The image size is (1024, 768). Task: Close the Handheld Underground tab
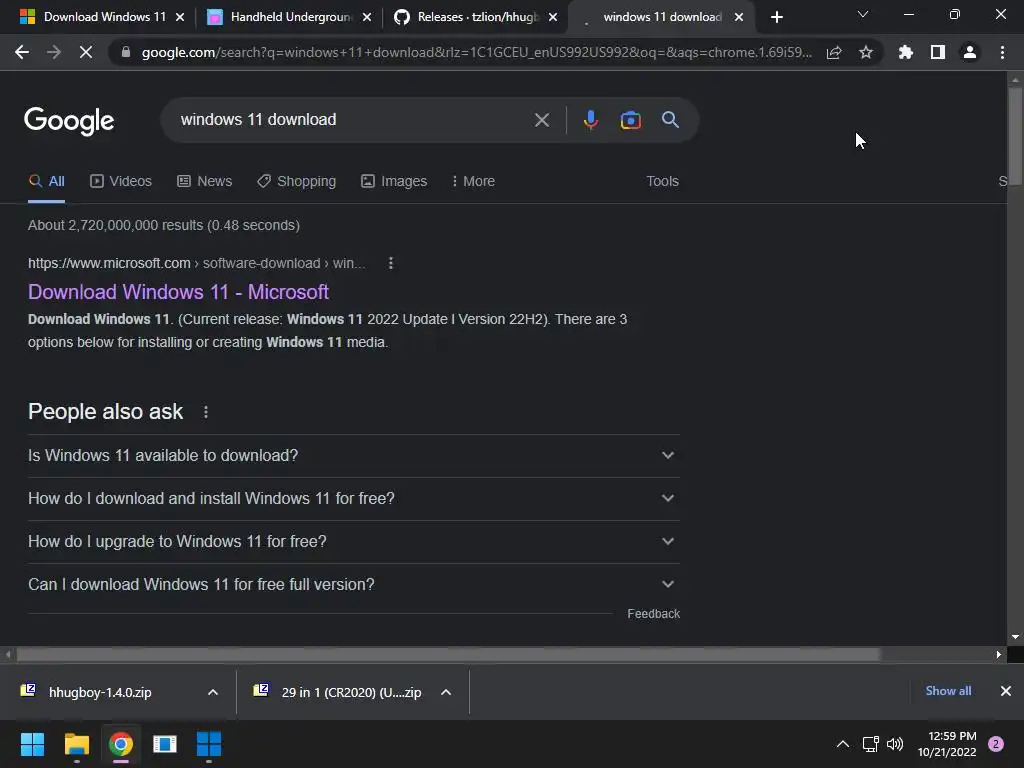coord(367,18)
